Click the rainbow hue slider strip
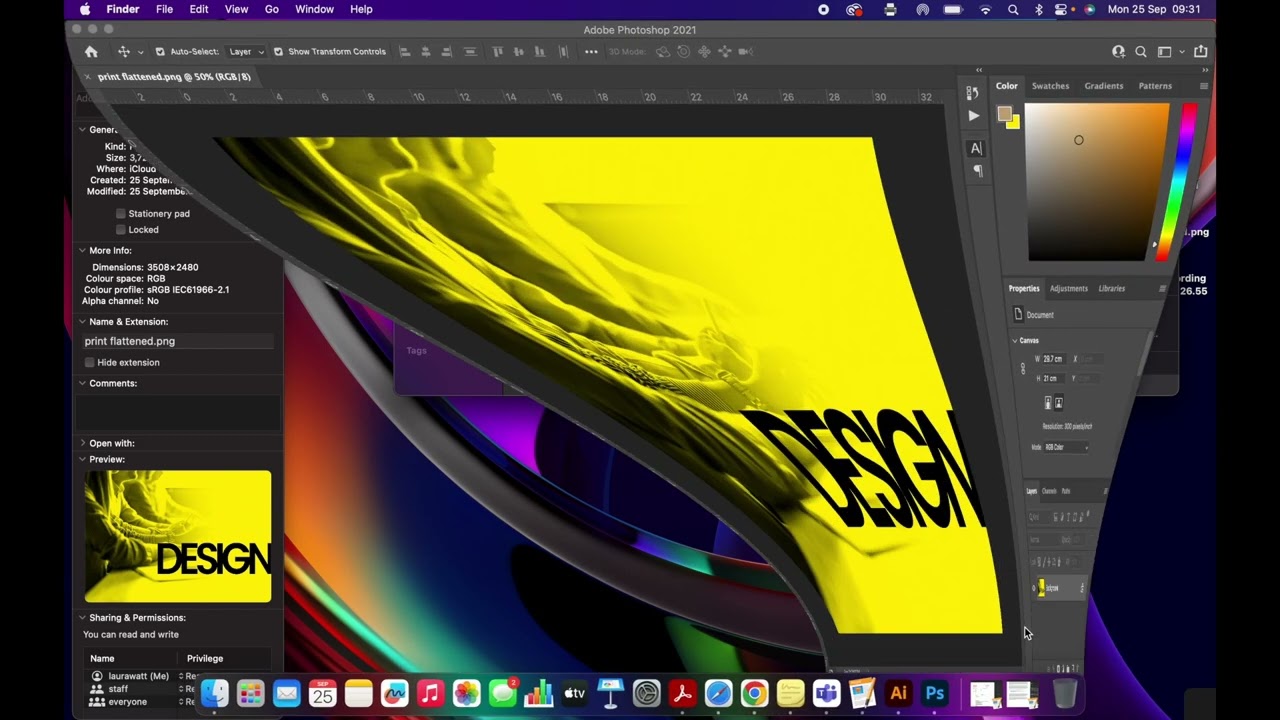 tap(1176, 180)
